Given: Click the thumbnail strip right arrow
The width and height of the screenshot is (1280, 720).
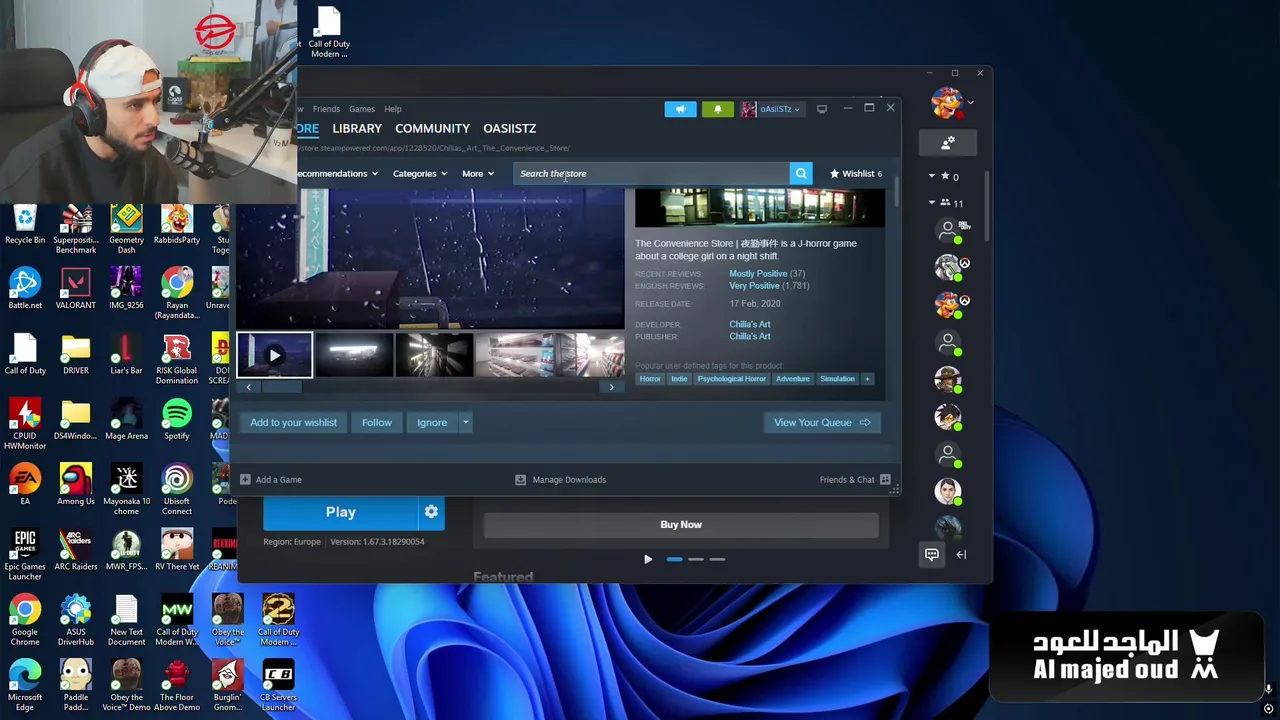Looking at the screenshot, I should [x=611, y=387].
